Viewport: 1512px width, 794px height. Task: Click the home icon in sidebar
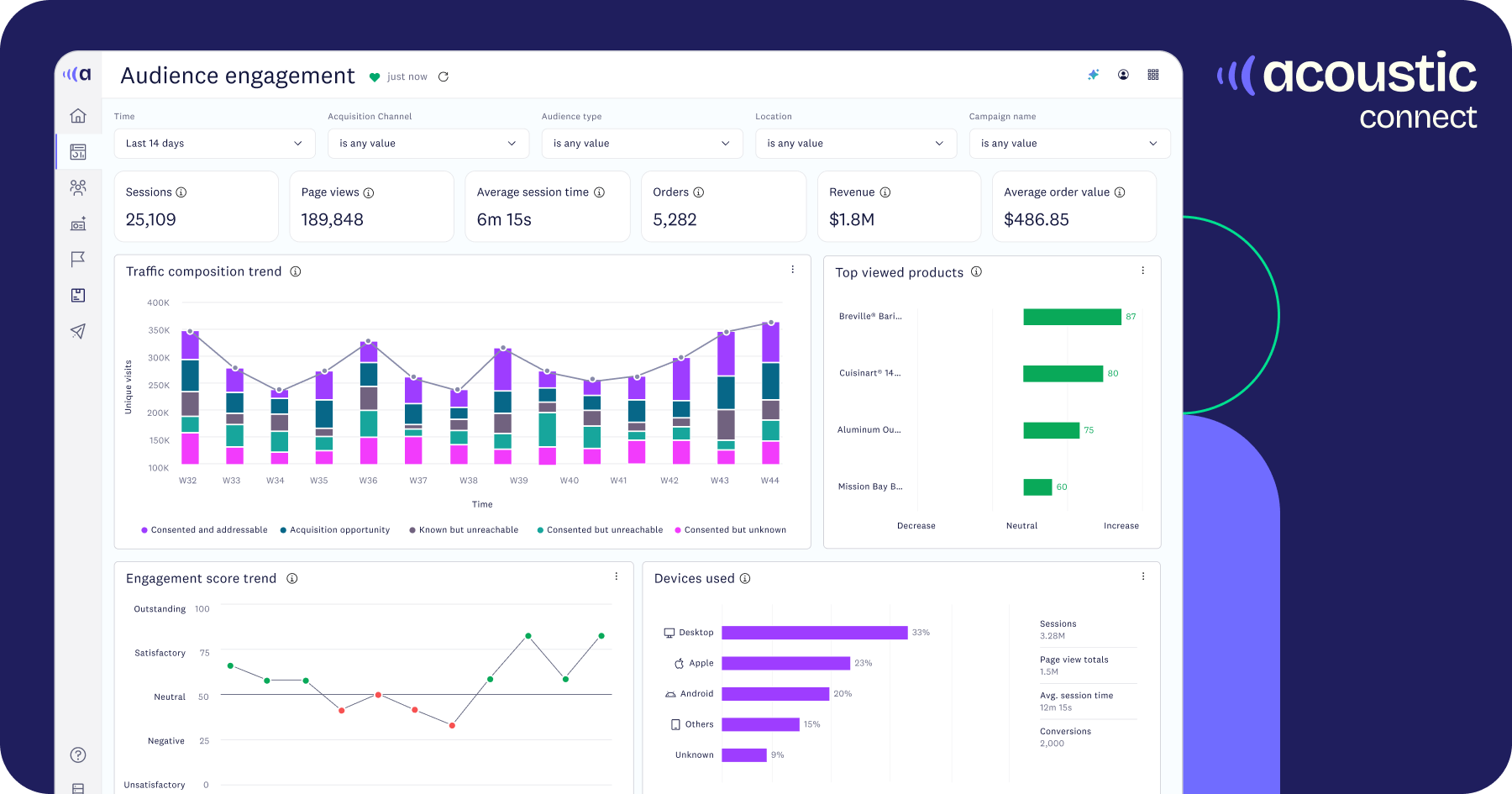(78, 116)
